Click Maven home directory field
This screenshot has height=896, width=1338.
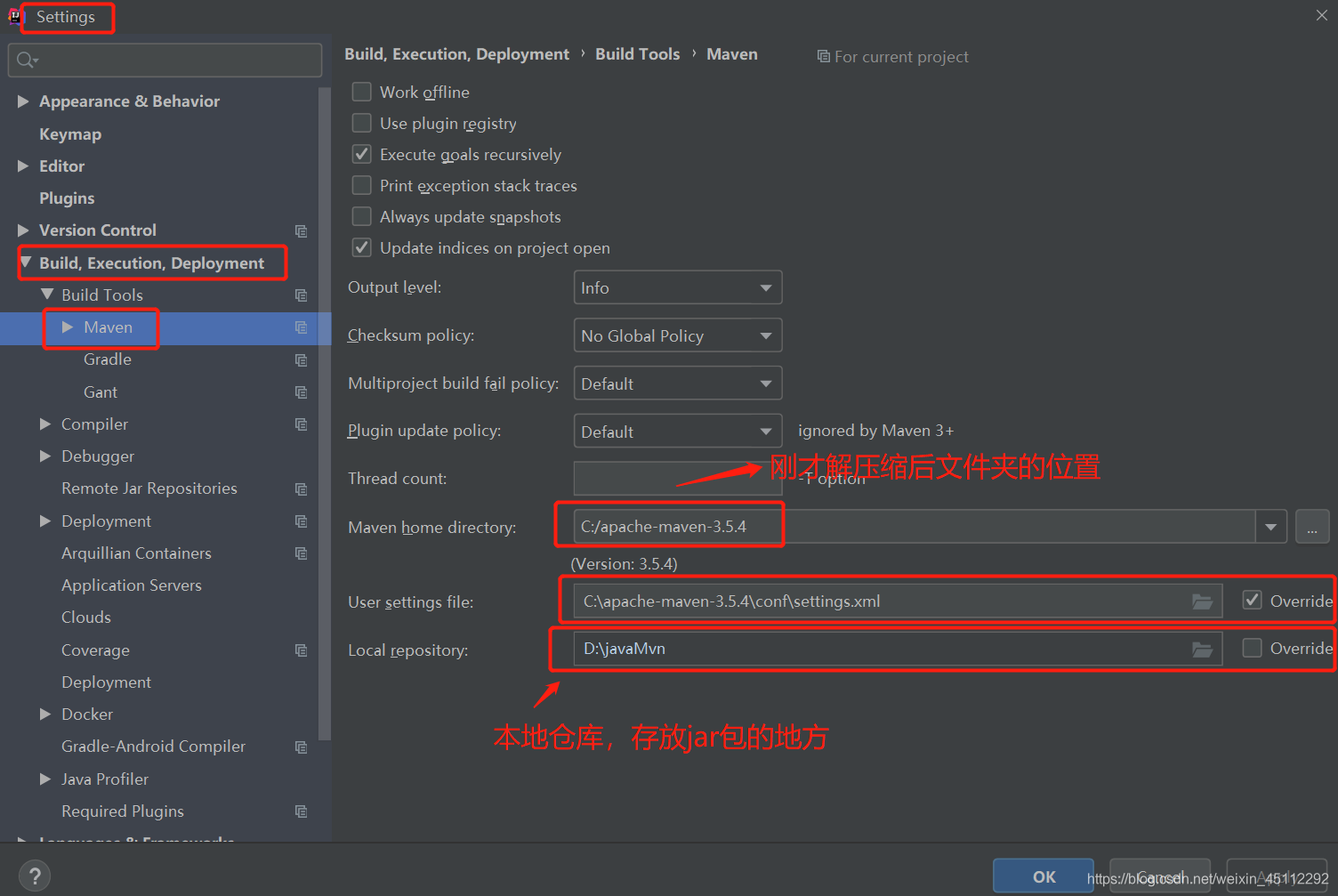click(x=915, y=527)
